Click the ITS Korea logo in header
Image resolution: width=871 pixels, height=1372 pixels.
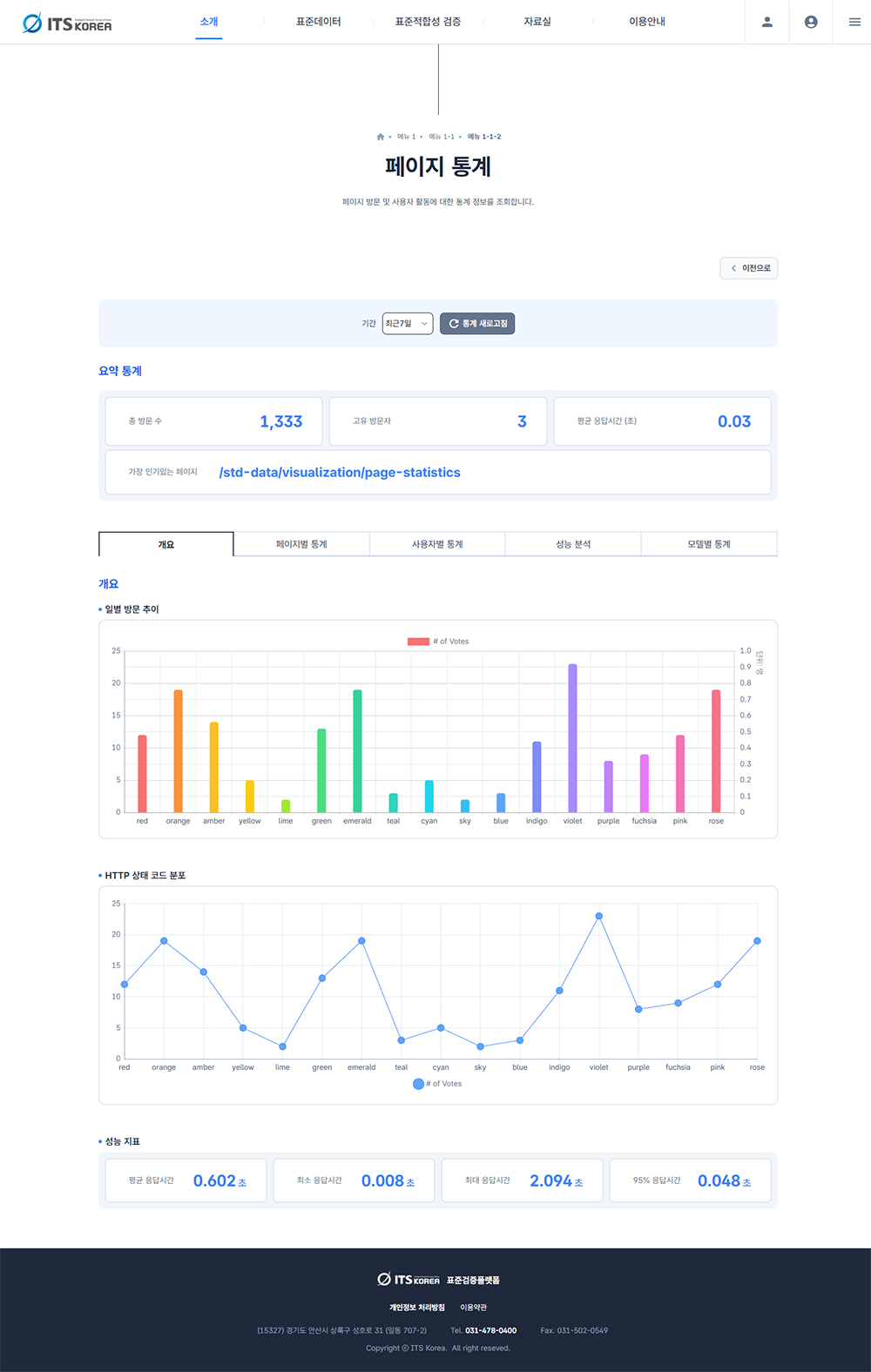(67, 23)
